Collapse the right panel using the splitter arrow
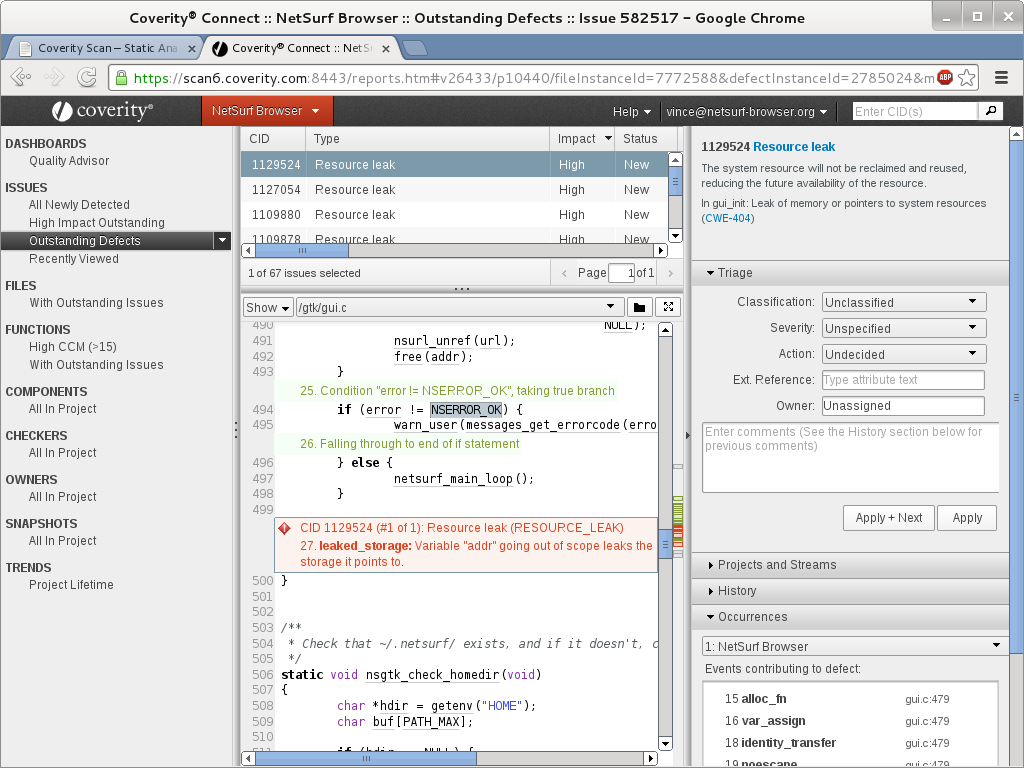1024x768 pixels. click(x=687, y=435)
